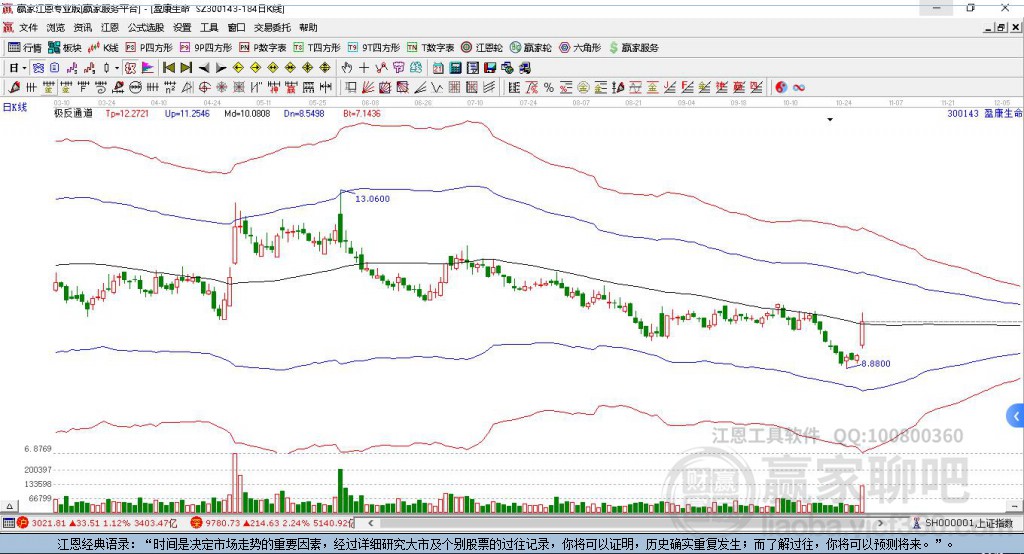
Task: Click the blue infinity loop icon
Action: click(799, 88)
